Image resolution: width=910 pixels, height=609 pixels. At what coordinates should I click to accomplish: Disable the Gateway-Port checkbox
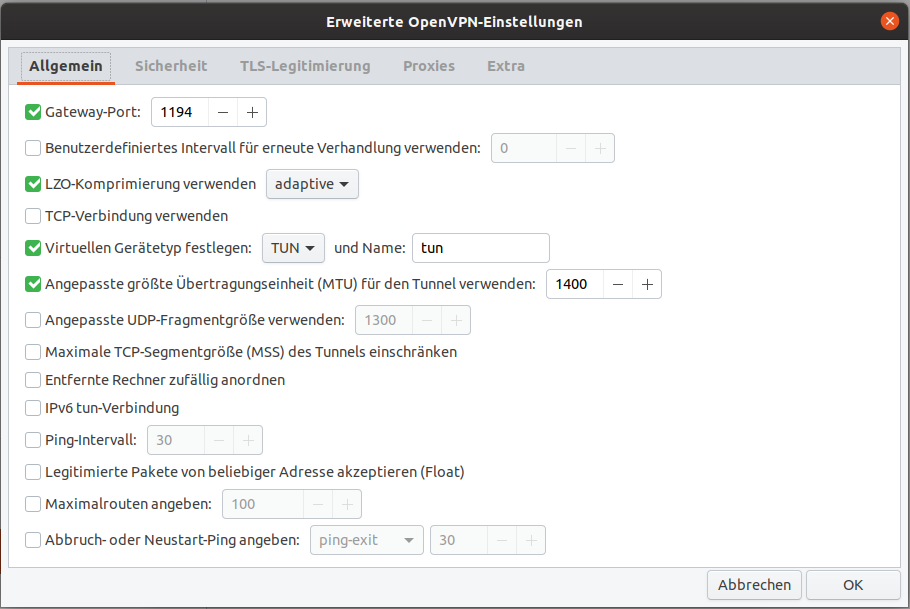click(33, 112)
